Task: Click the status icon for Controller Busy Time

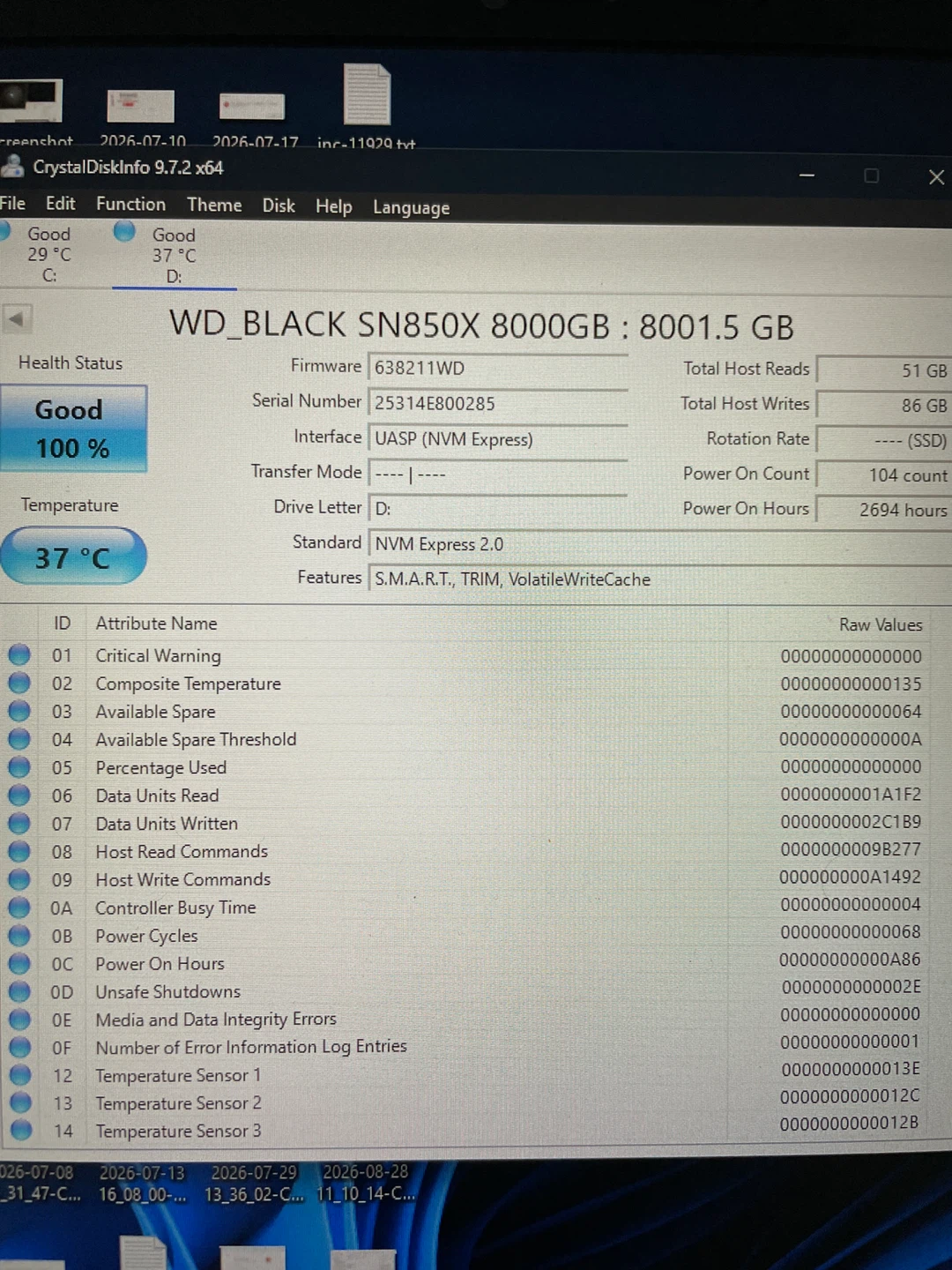Action: coord(19,907)
